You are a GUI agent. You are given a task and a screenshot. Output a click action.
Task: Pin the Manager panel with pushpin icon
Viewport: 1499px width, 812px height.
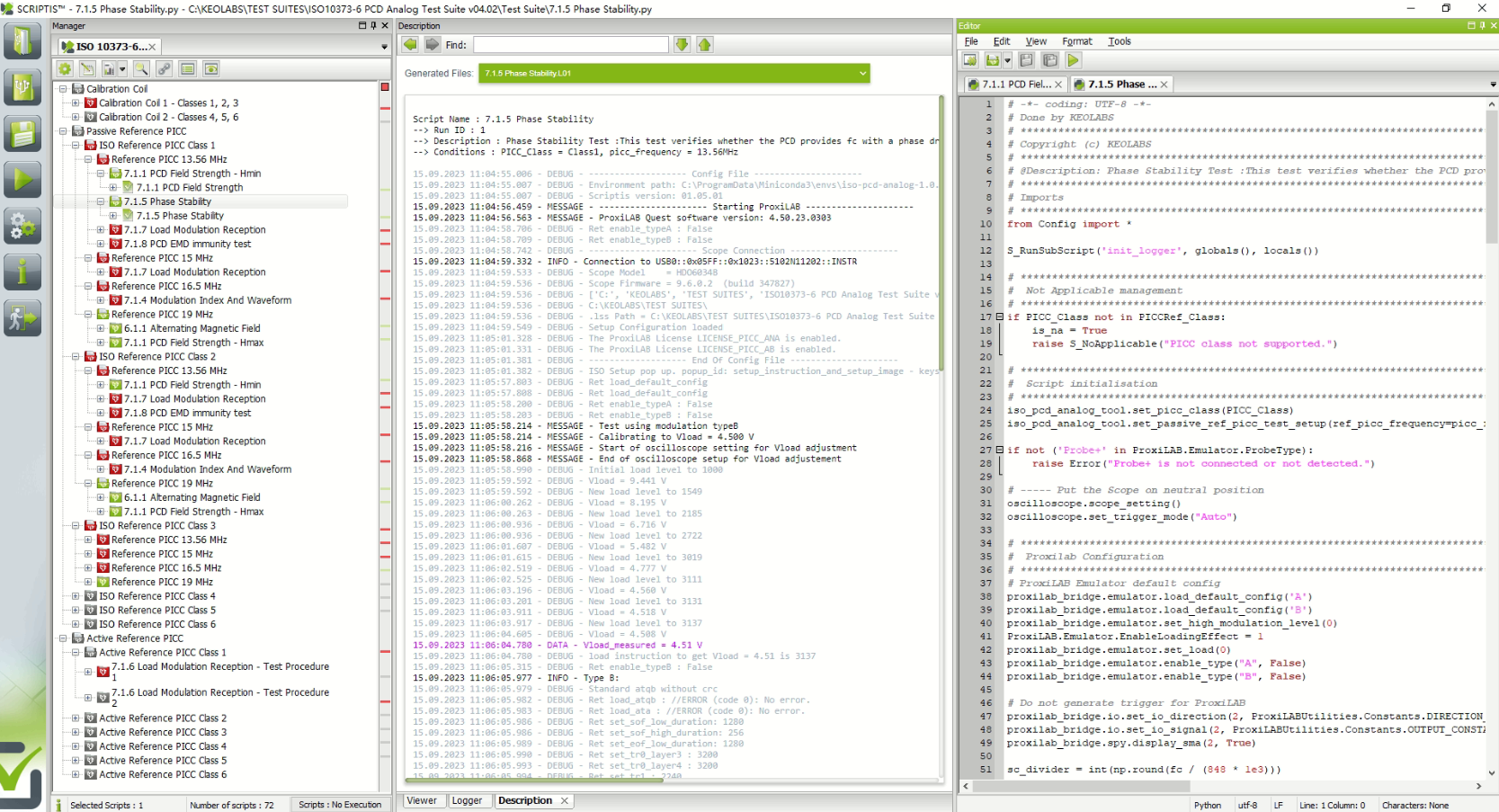(x=373, y=26)
